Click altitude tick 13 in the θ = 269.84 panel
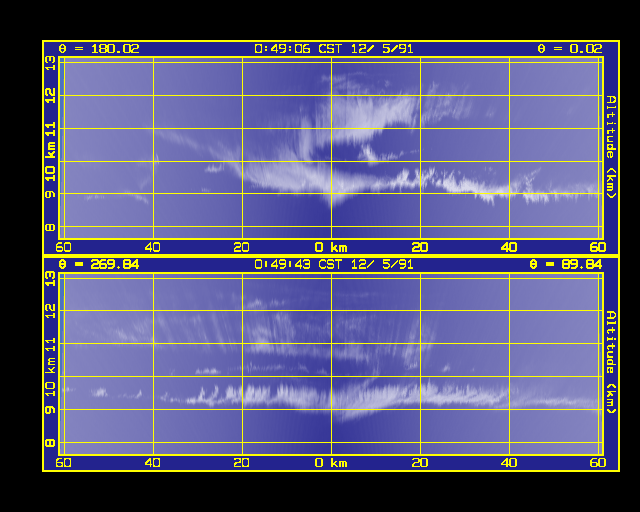This screenshot has height=512, width=640. (50, 278)
